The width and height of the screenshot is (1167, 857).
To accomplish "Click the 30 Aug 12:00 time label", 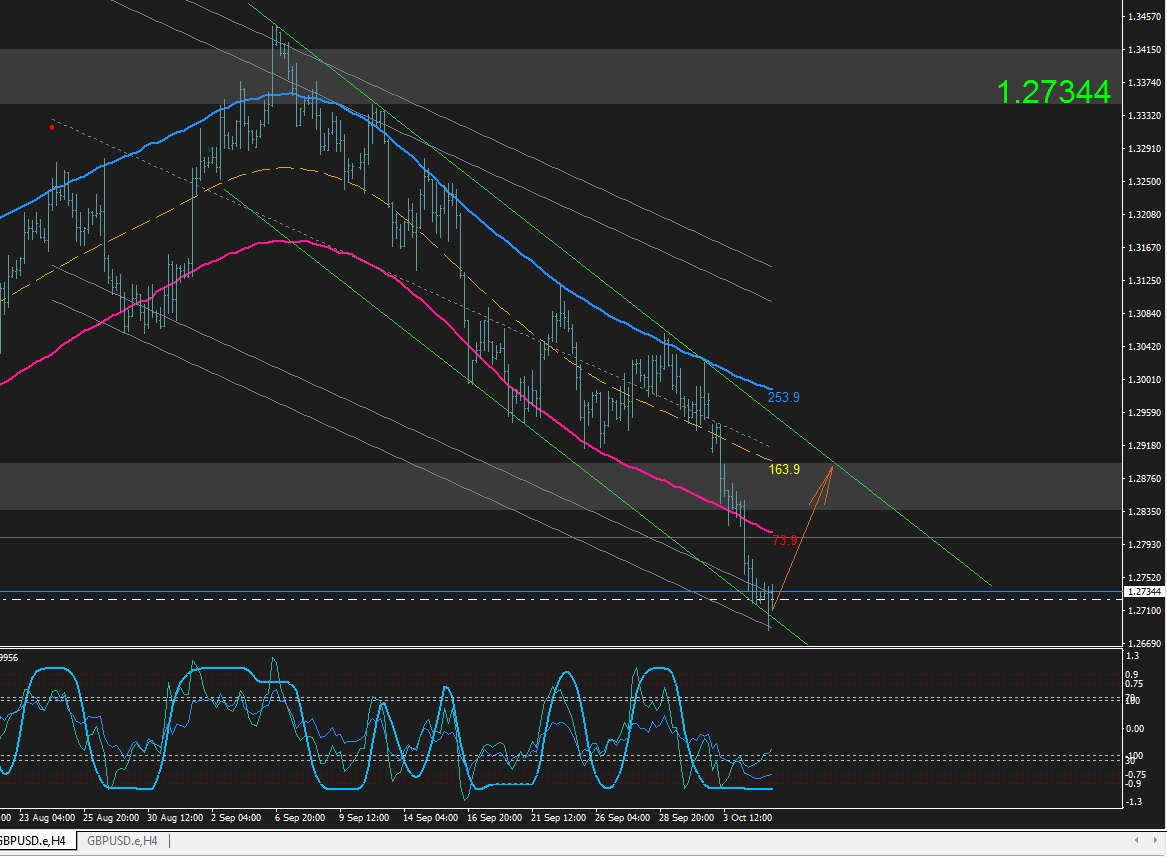I will pyautogui.click(x=175, y=818).
